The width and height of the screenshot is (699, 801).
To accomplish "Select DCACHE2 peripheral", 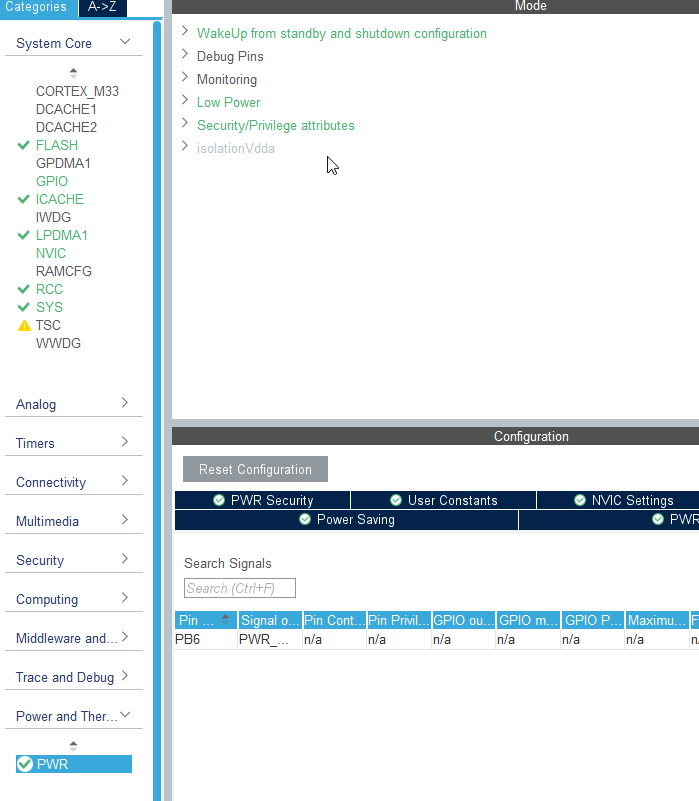I will (x=66, y=127).
